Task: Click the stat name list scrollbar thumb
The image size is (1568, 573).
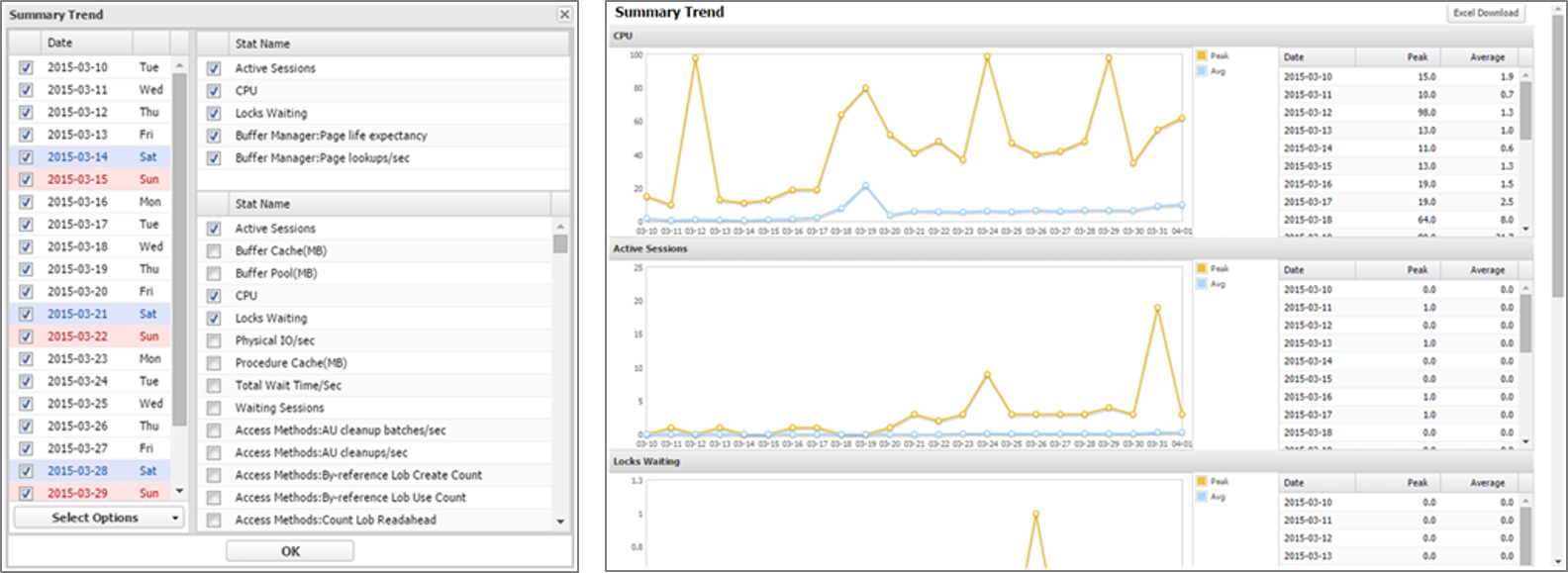Action: tap(560, 242)
